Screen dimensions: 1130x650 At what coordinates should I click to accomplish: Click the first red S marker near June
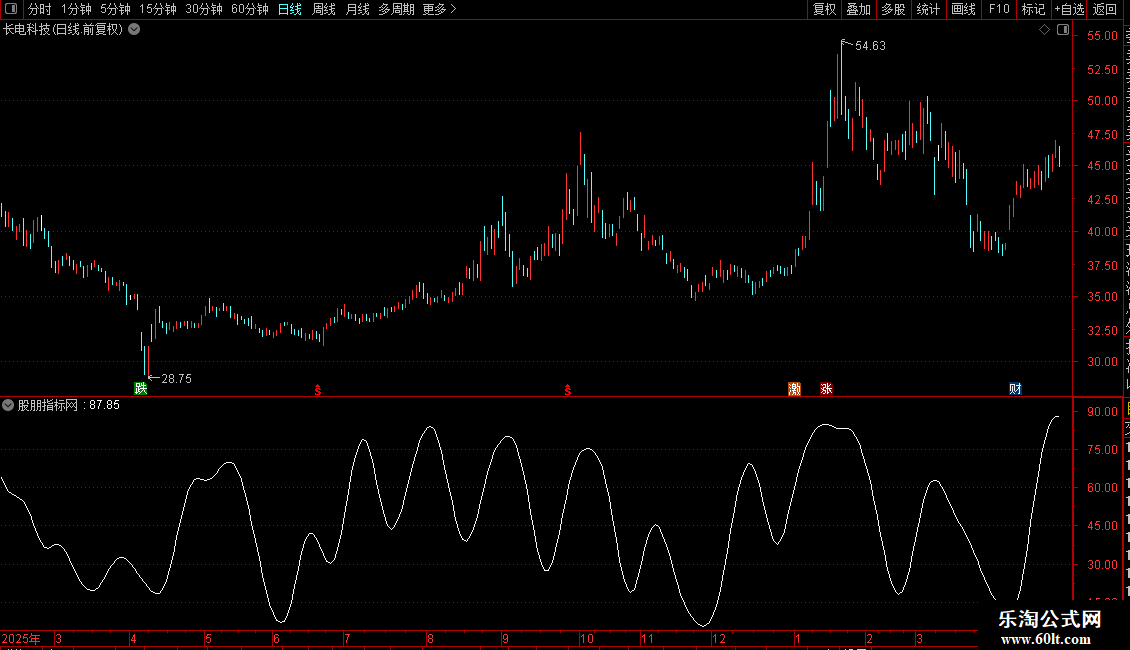(x=318, y=390)
